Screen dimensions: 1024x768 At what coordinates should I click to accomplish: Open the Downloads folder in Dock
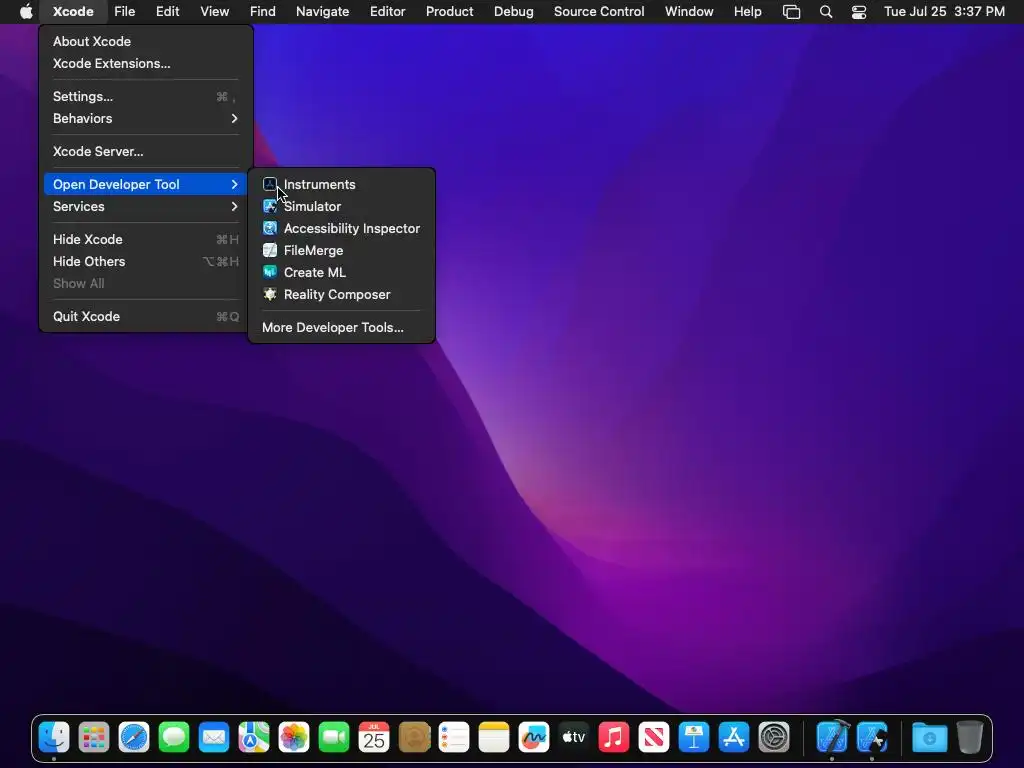coord(929,738)
